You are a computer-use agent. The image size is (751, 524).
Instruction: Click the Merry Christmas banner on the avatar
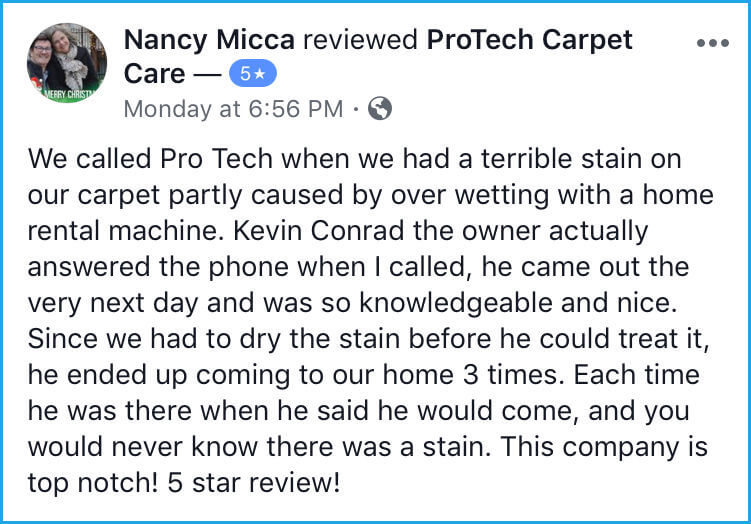67,94
